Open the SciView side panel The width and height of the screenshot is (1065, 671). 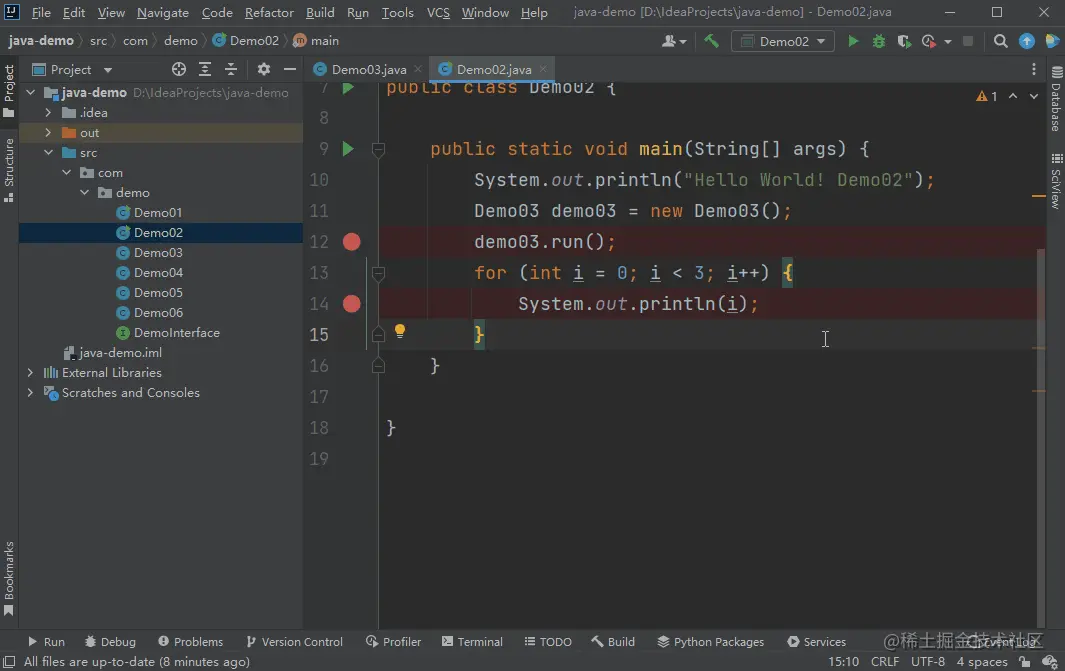pyautogui.click(x=1056, y=181)
